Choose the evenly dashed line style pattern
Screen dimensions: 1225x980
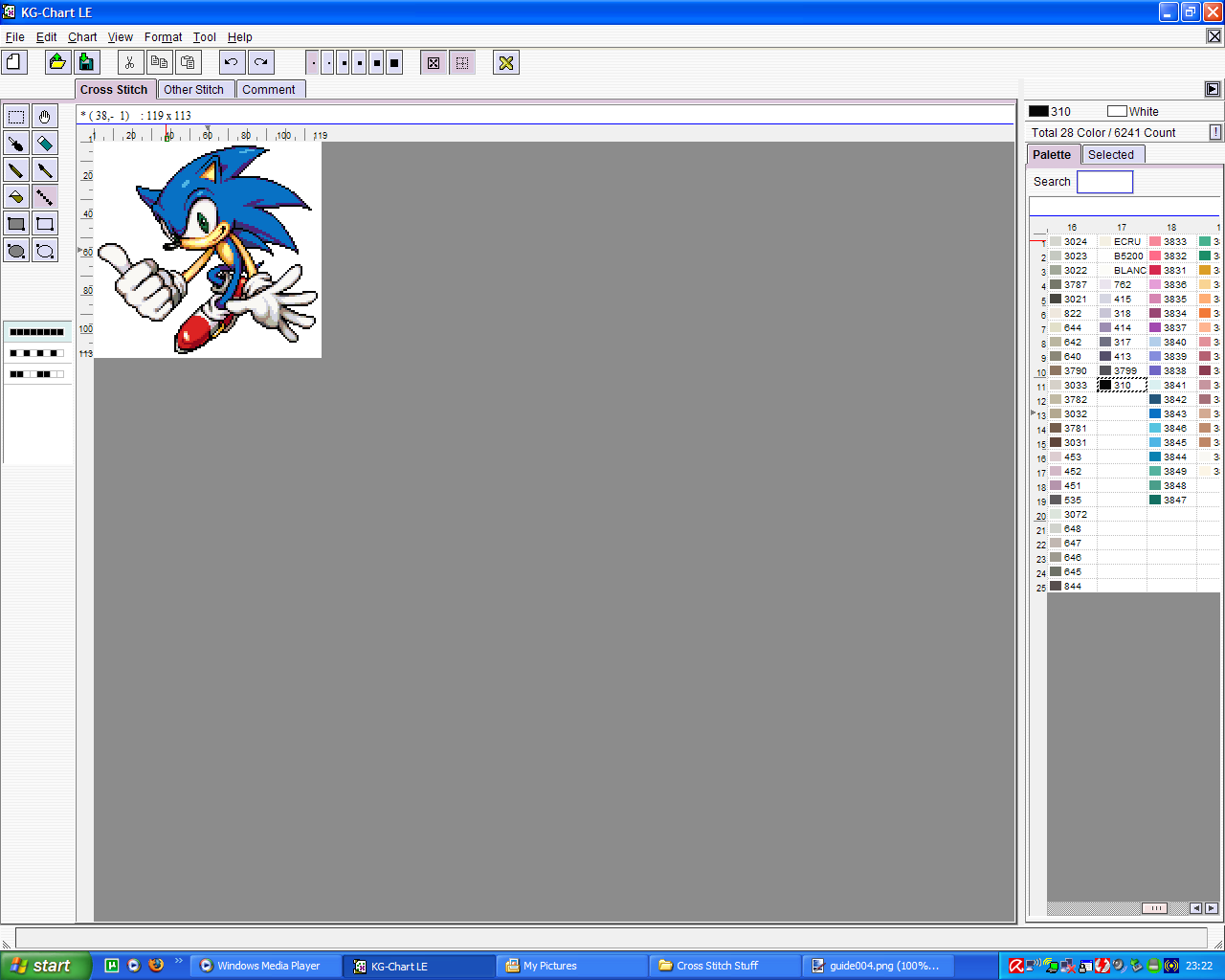(36, 353)
